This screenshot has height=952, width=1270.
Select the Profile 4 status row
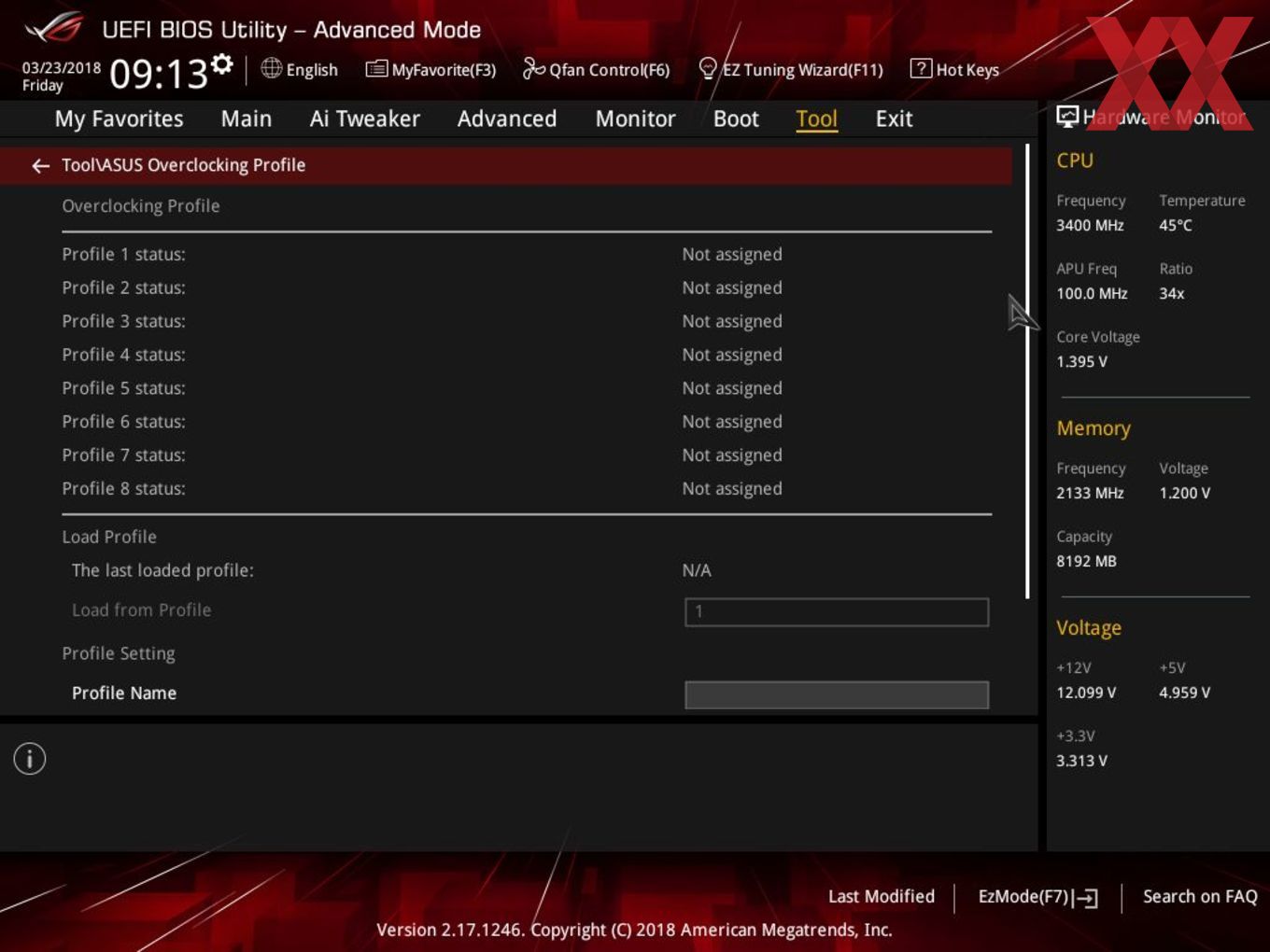tap(527, 355)
